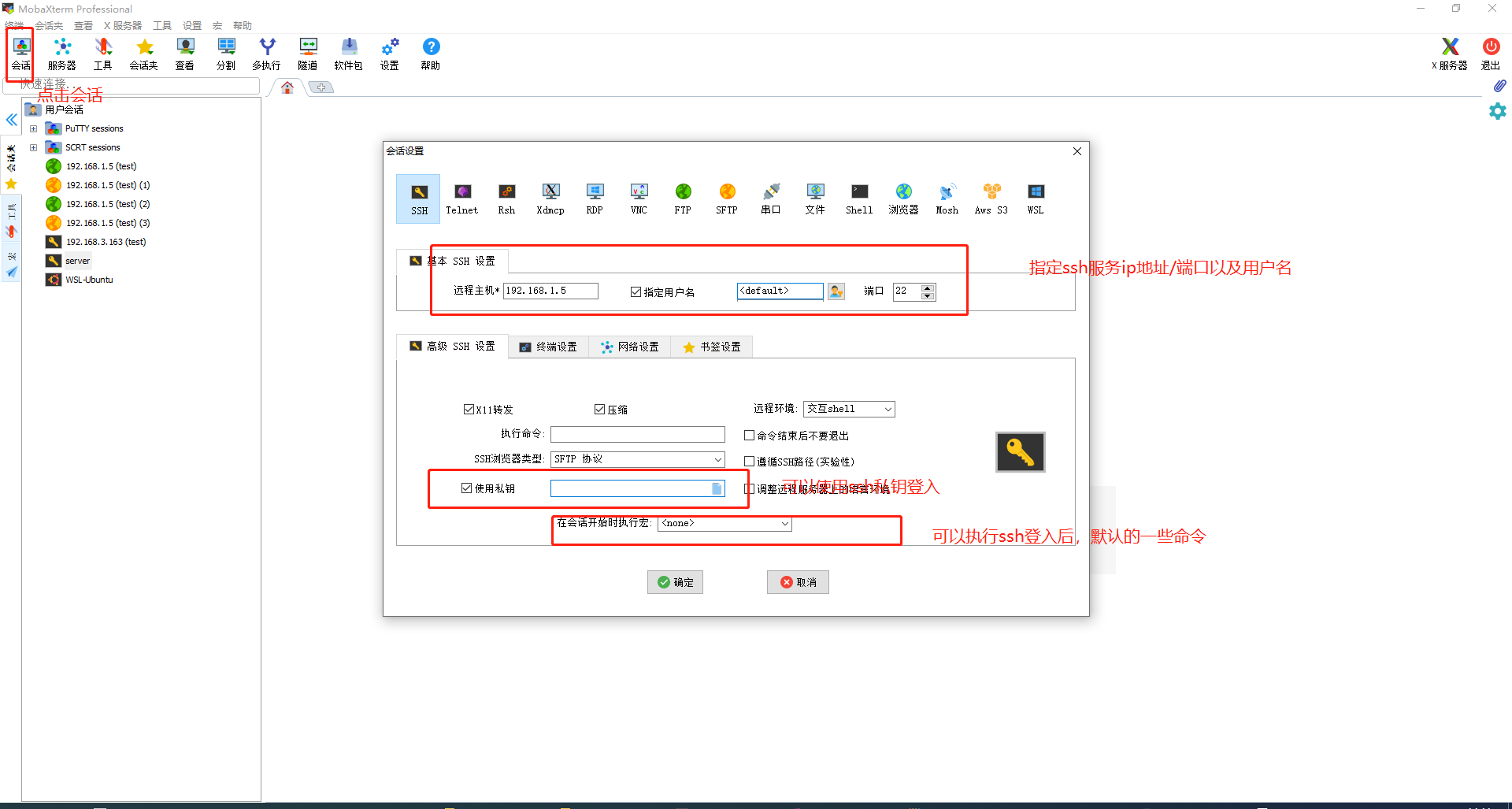Toggle the X11转发 checkbox

point(469,410)
